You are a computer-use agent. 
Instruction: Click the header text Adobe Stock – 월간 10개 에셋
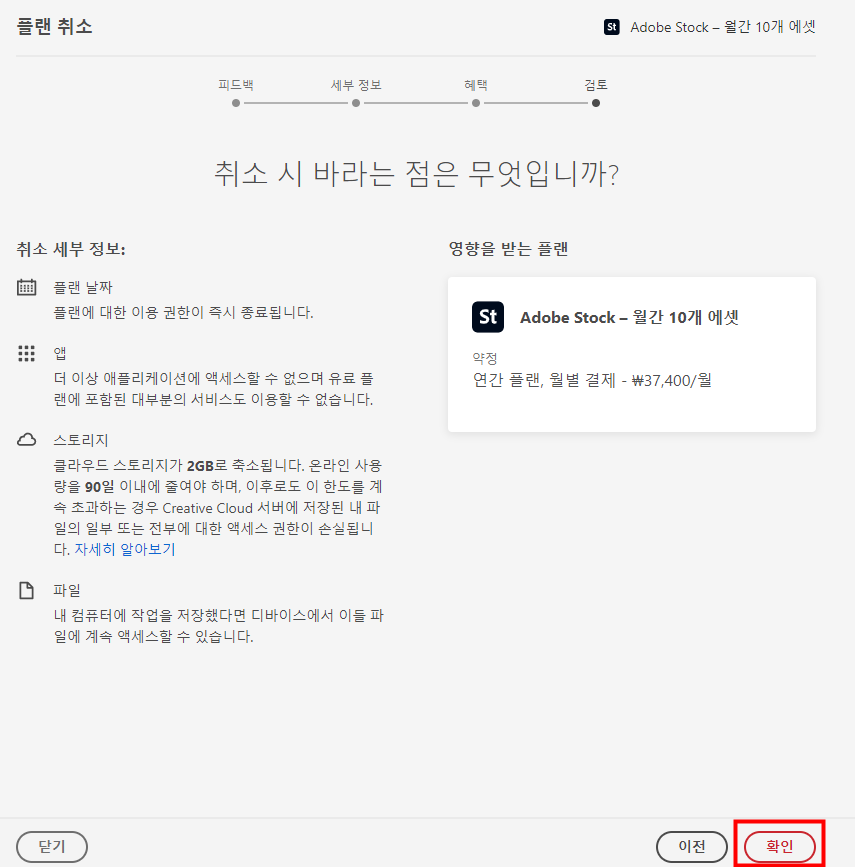click(723, 27)
